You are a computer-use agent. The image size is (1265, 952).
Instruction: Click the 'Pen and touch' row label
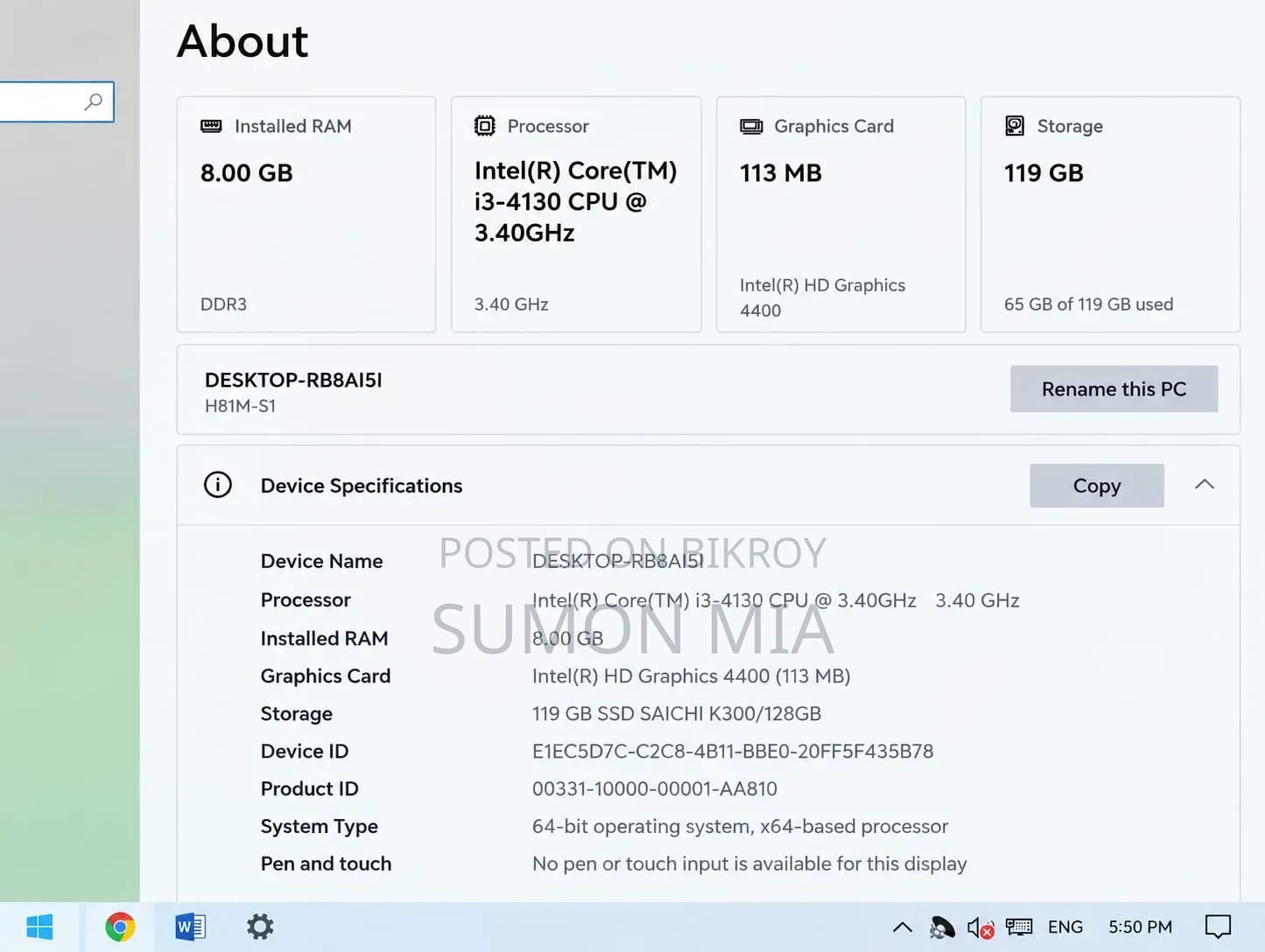tap(326, 864)
